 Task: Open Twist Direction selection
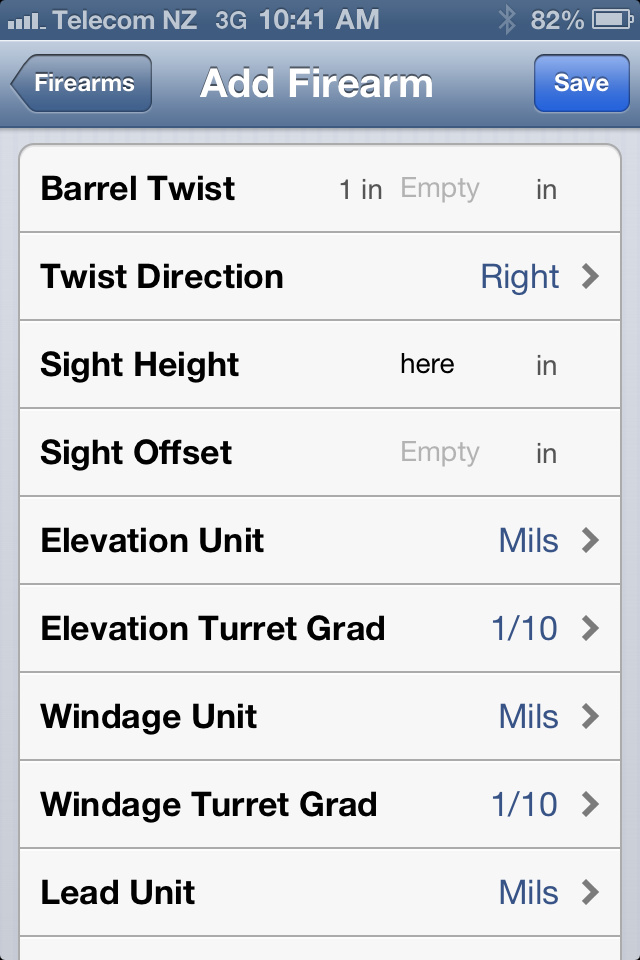[320, 276]
